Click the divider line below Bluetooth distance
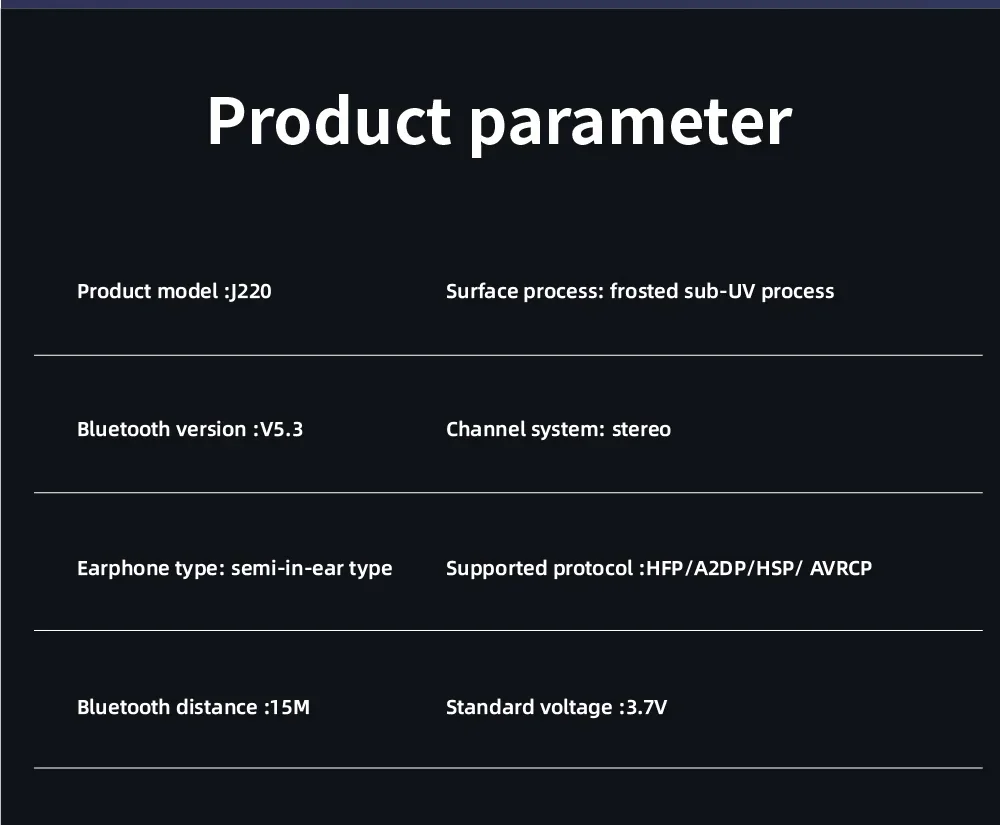The height and width of the screenshot is (825, 1000). [508, 768]
